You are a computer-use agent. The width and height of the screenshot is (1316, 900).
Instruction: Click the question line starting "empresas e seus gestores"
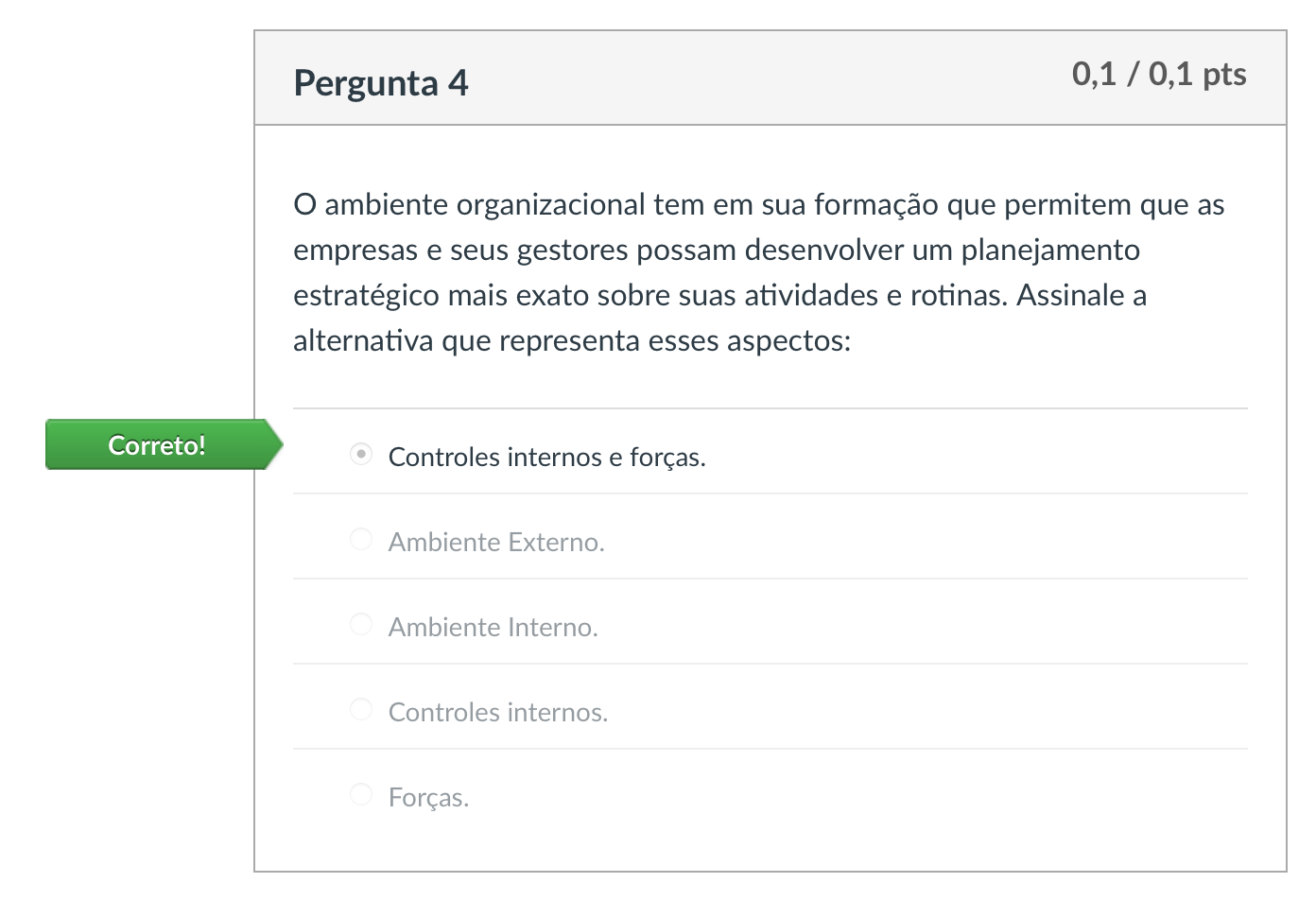click(716, 251)
